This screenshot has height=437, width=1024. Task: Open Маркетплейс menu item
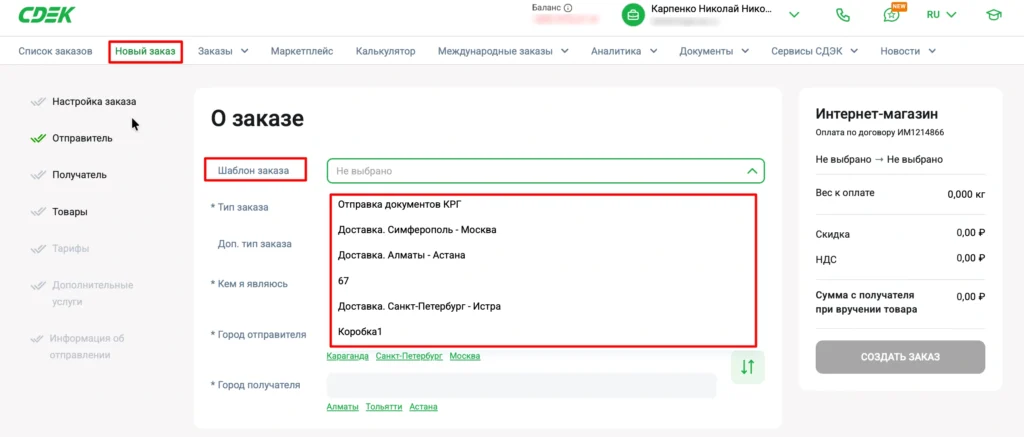(x=302, y=51)
